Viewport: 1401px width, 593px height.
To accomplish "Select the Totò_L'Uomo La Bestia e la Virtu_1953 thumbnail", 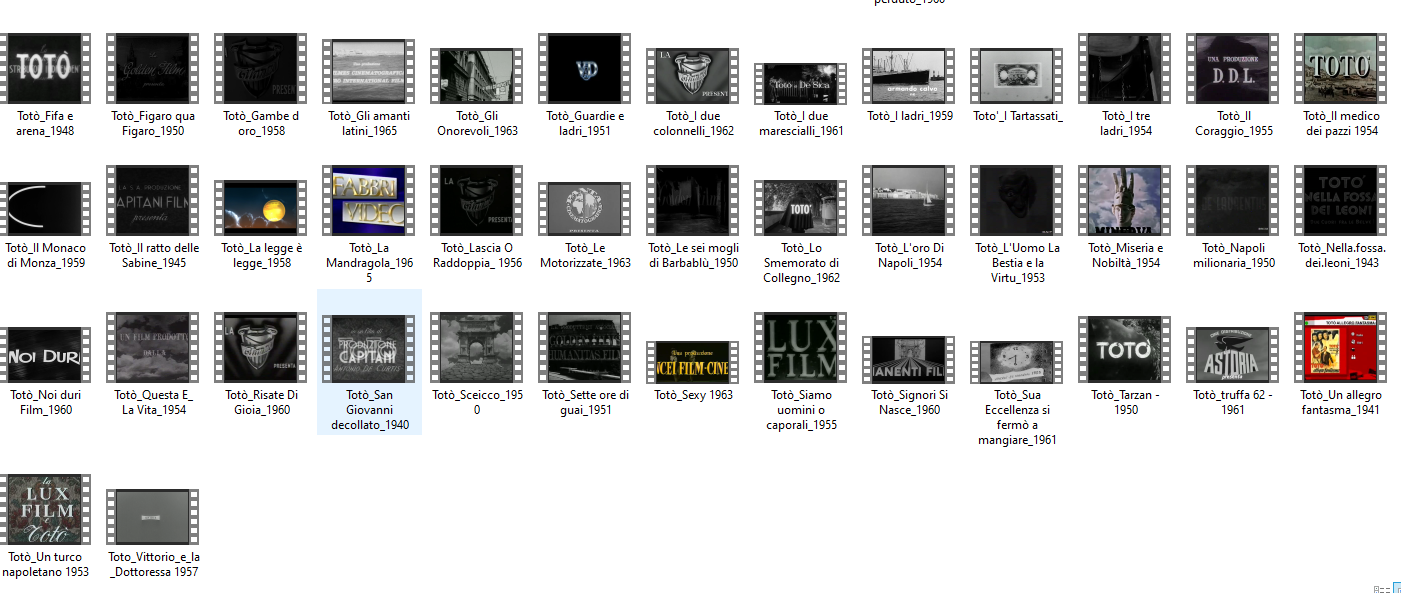I will (1017, 200).
